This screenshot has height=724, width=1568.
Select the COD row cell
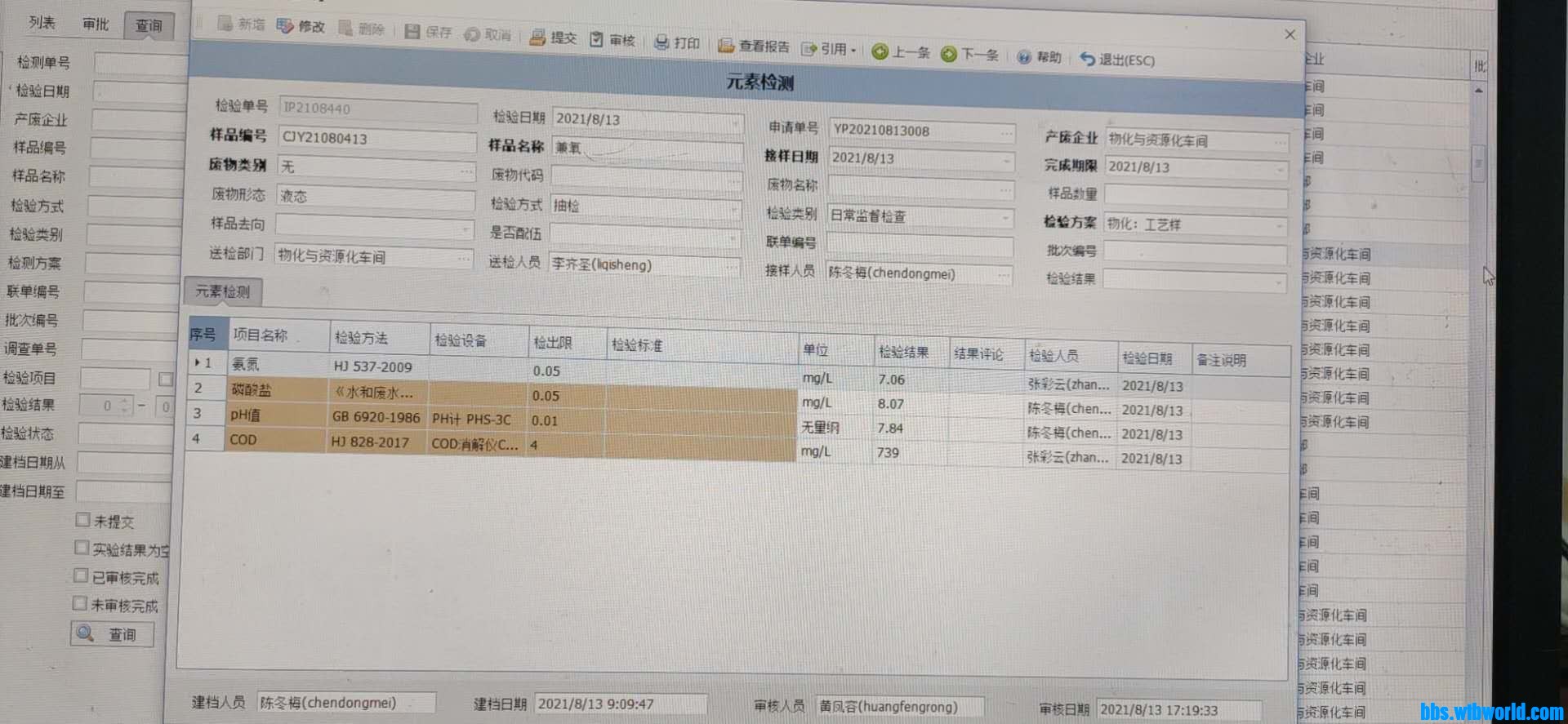coord(274,439)
